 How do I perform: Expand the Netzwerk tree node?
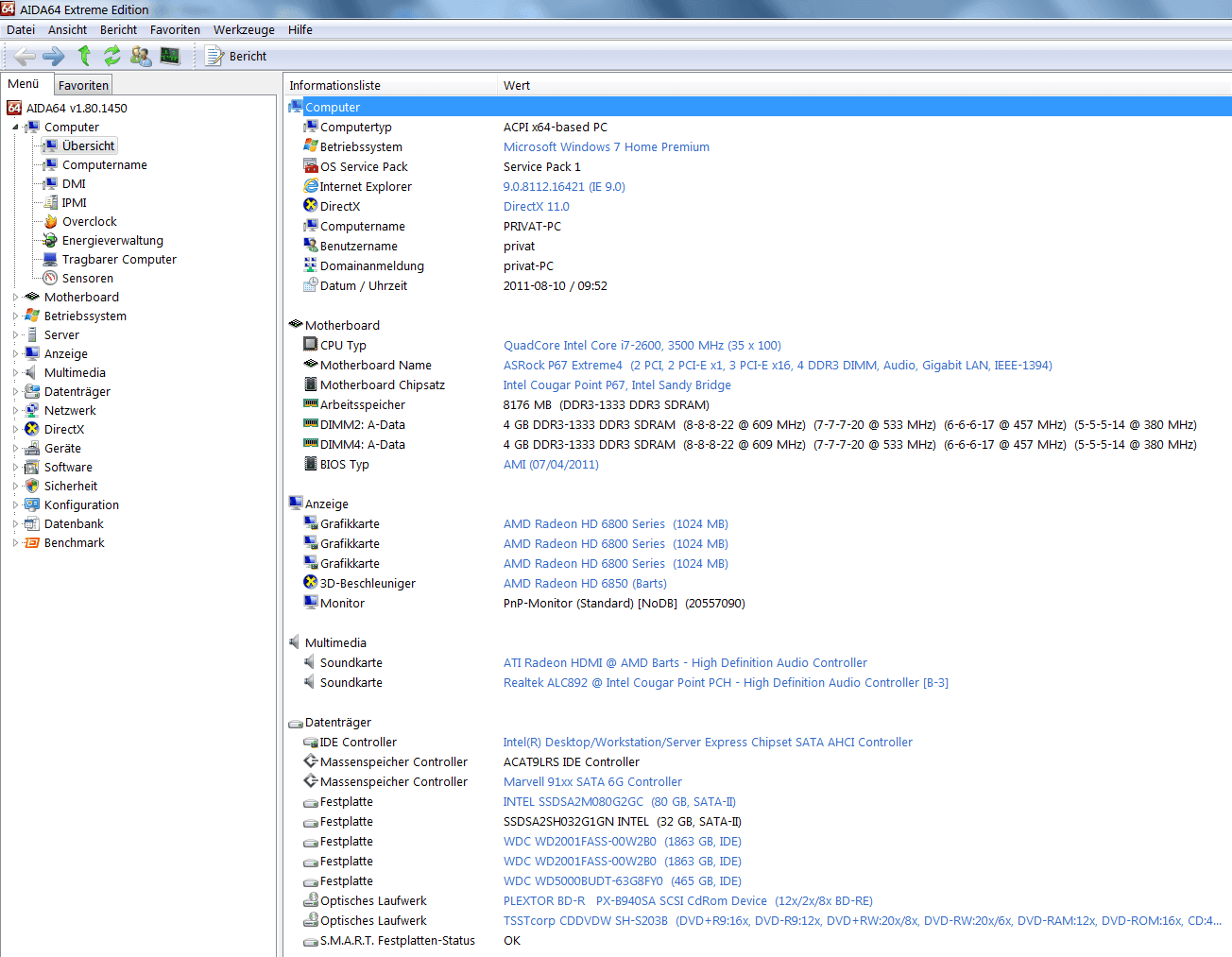15,411
